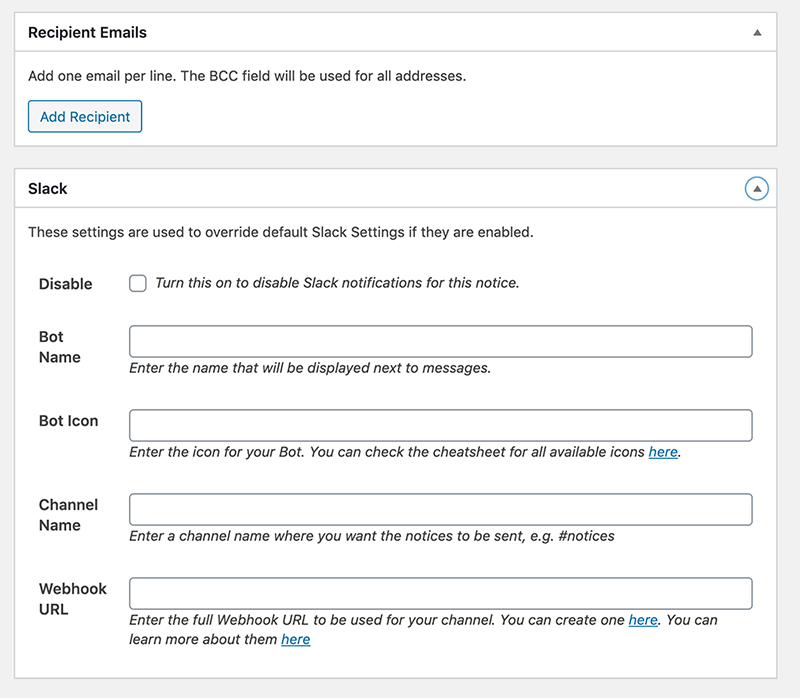
Task: Click the Bot Name label
Action: pos(64,347)
